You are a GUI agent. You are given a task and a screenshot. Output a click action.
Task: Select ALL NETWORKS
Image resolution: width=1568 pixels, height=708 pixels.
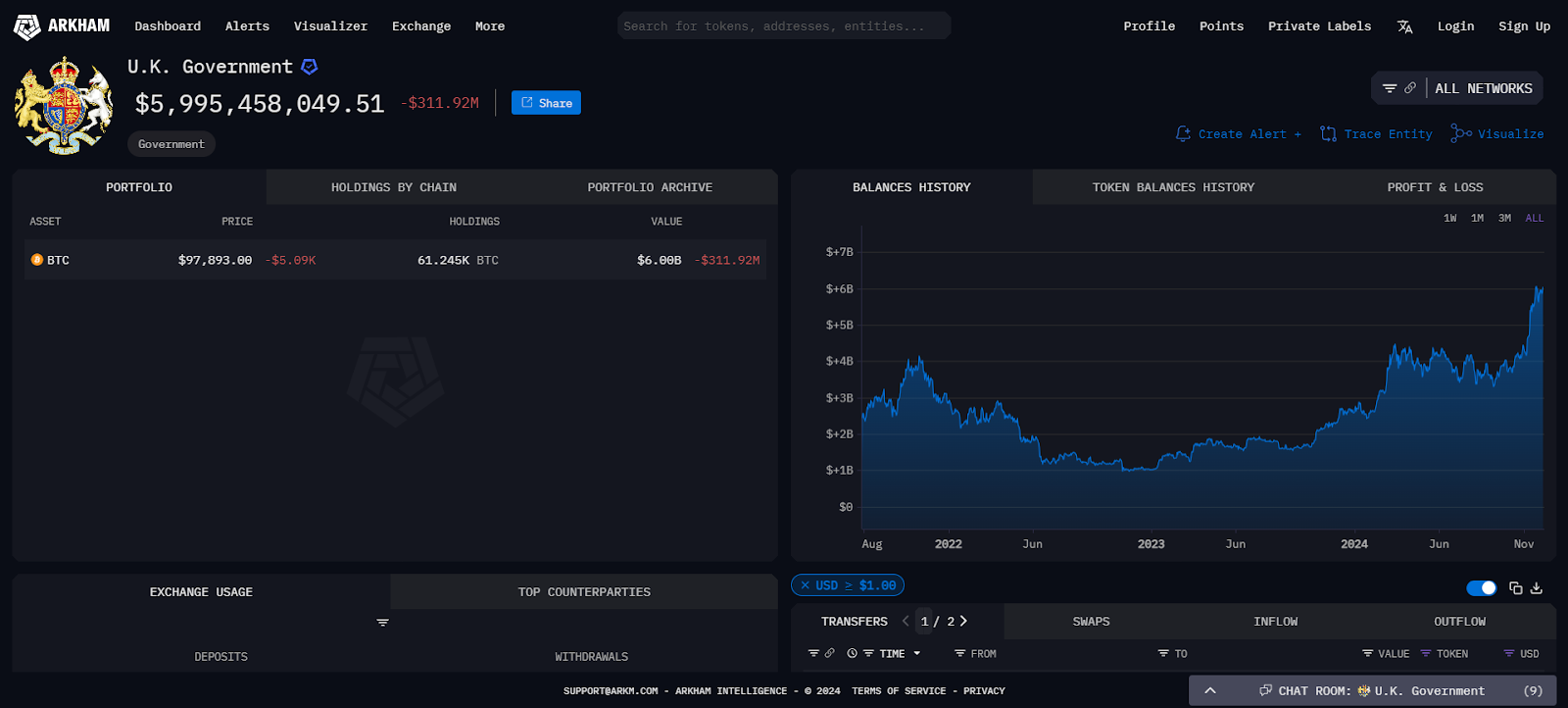[1483, 88]
